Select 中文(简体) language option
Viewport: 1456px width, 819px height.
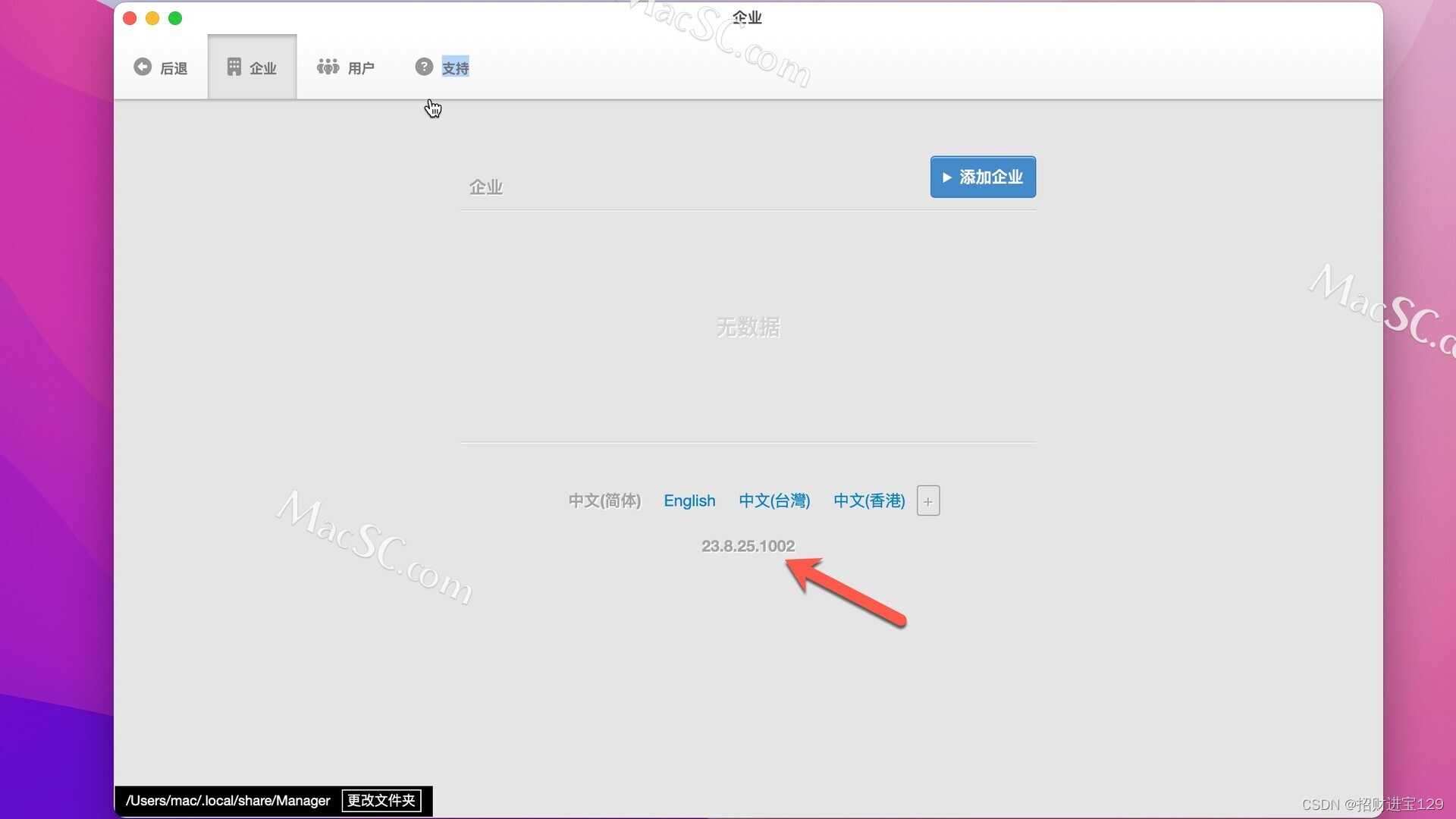(x=604, y=500)
